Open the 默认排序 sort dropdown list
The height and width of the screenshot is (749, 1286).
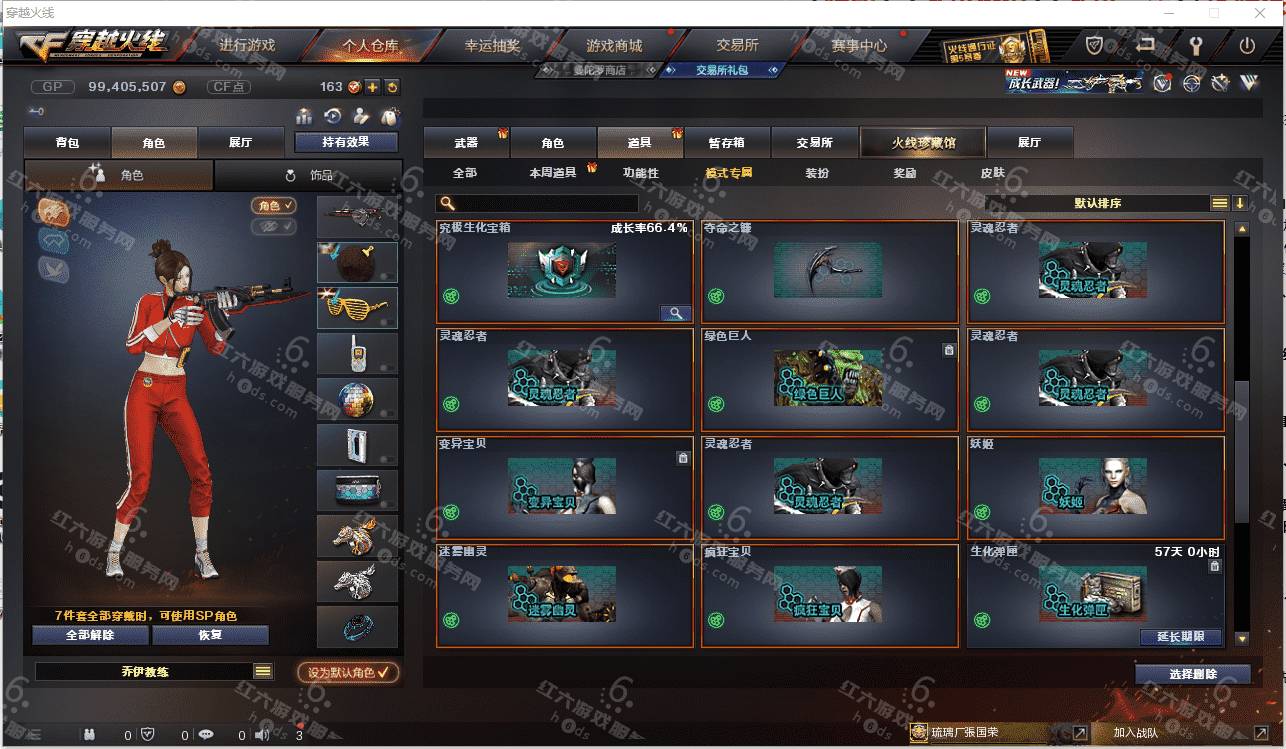[x=1219, y=203]
